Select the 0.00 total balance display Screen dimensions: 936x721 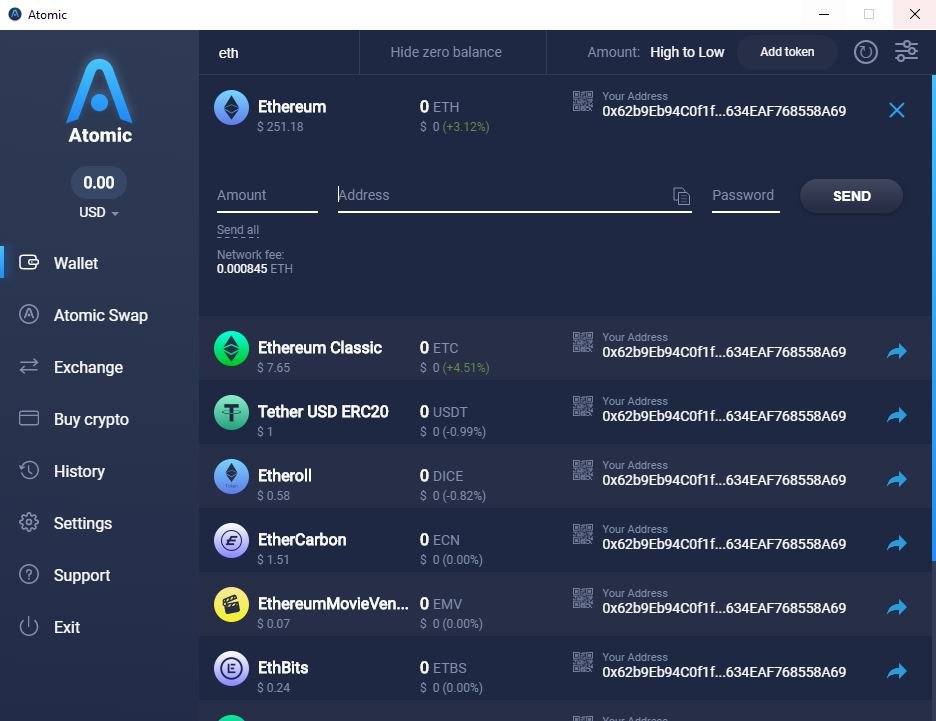98,183
